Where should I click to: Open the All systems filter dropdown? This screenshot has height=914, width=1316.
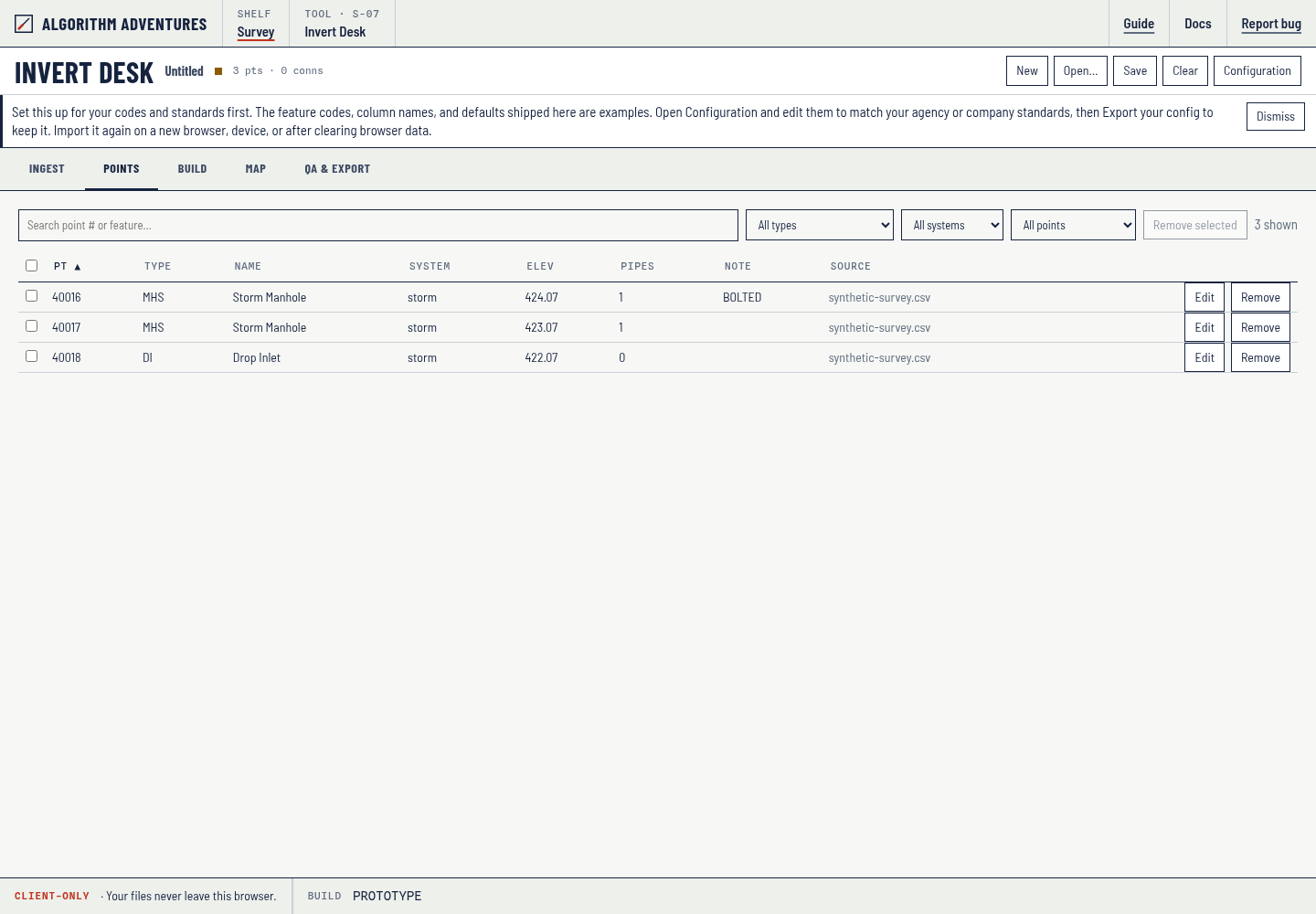952,225
